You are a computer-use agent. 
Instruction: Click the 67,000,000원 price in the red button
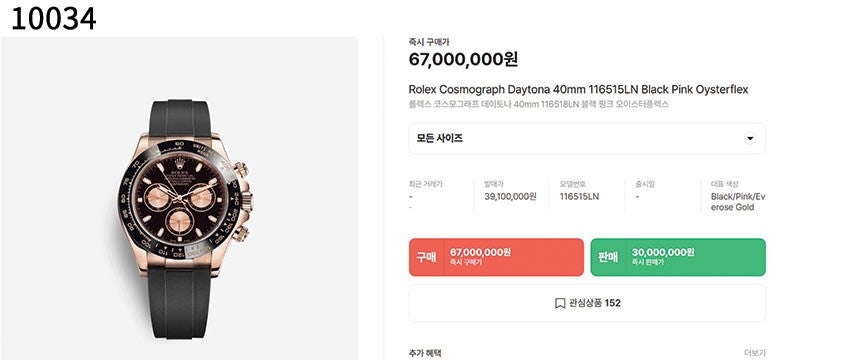coord(480,252)
